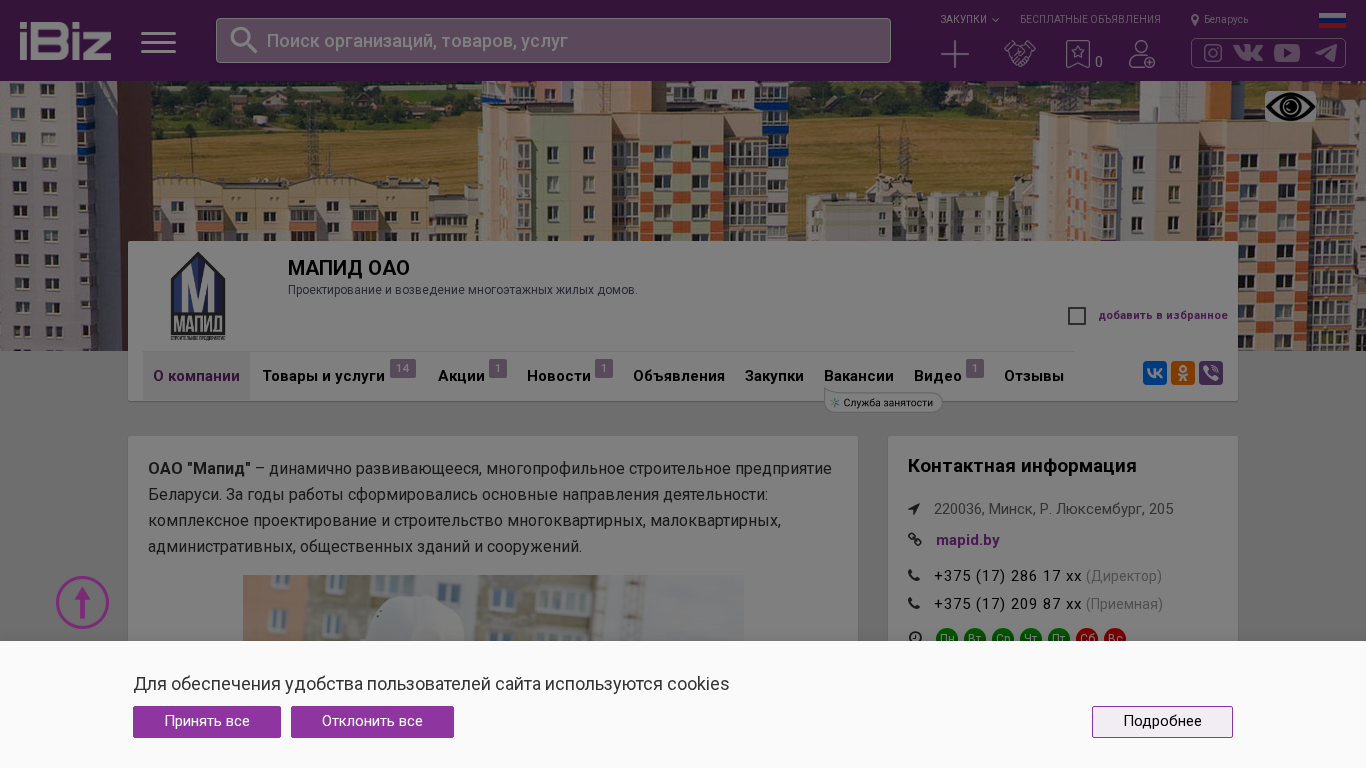Click the company subtitle Проектирование и возведение
The image size is (1366, 768).
point(462,290)
